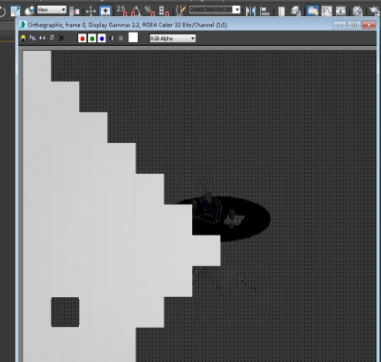Toggle angle snap
The image size is (381, 362).
point(136,11)
